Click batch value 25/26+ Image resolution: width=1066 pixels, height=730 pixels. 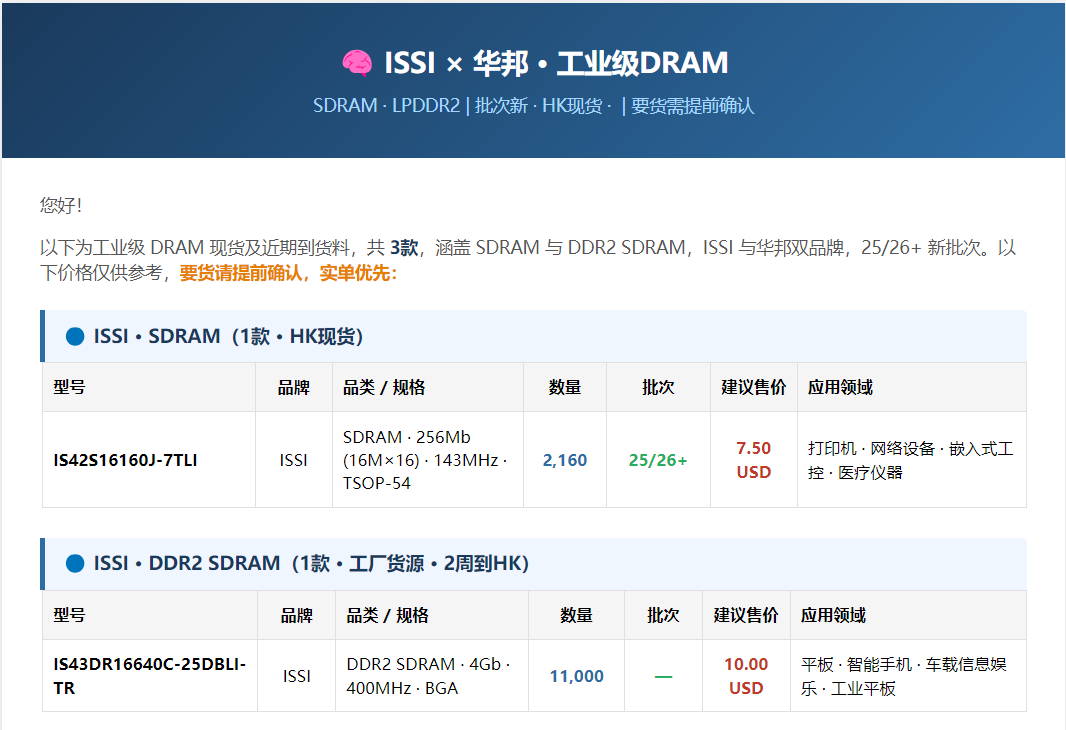click(x=658, y=460)
